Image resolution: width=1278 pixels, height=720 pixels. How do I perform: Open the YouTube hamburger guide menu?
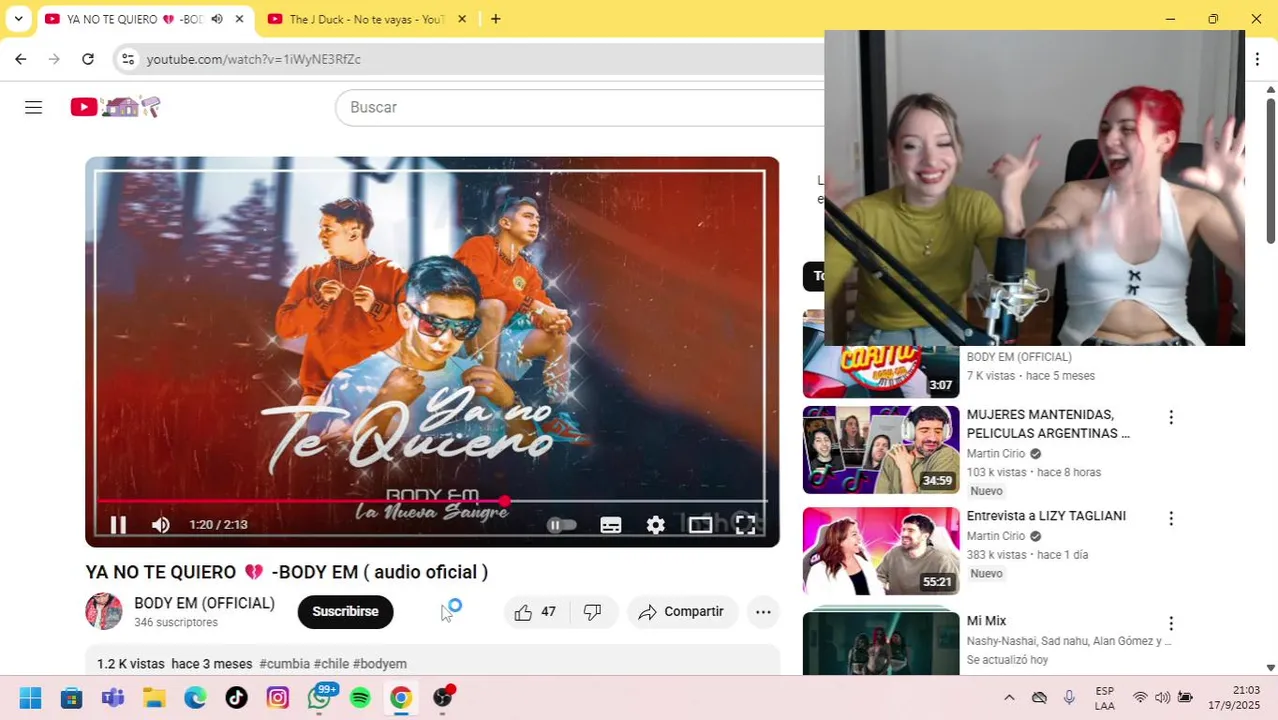33,107
